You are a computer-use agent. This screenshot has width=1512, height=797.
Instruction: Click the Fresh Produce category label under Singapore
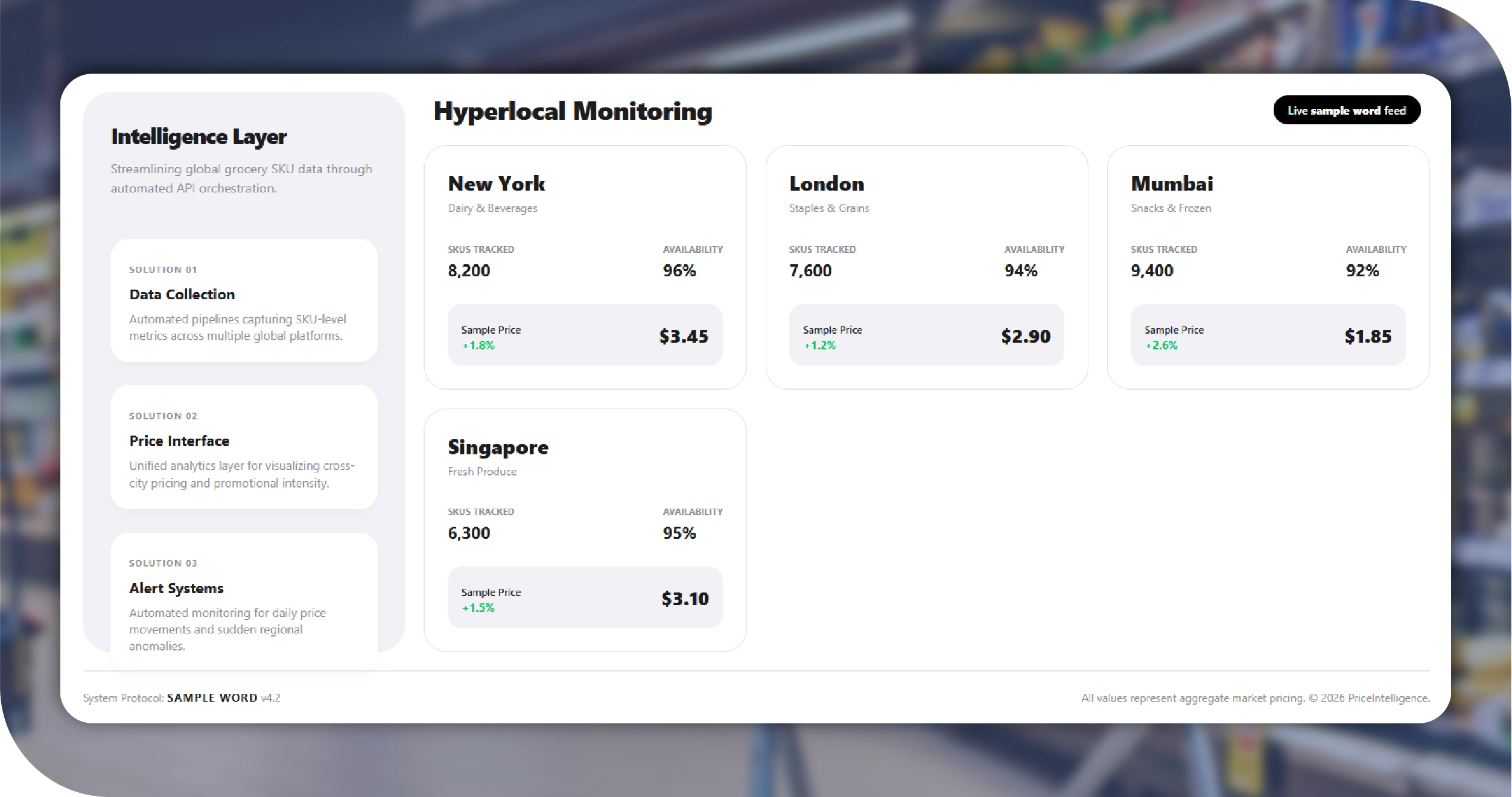481,471
